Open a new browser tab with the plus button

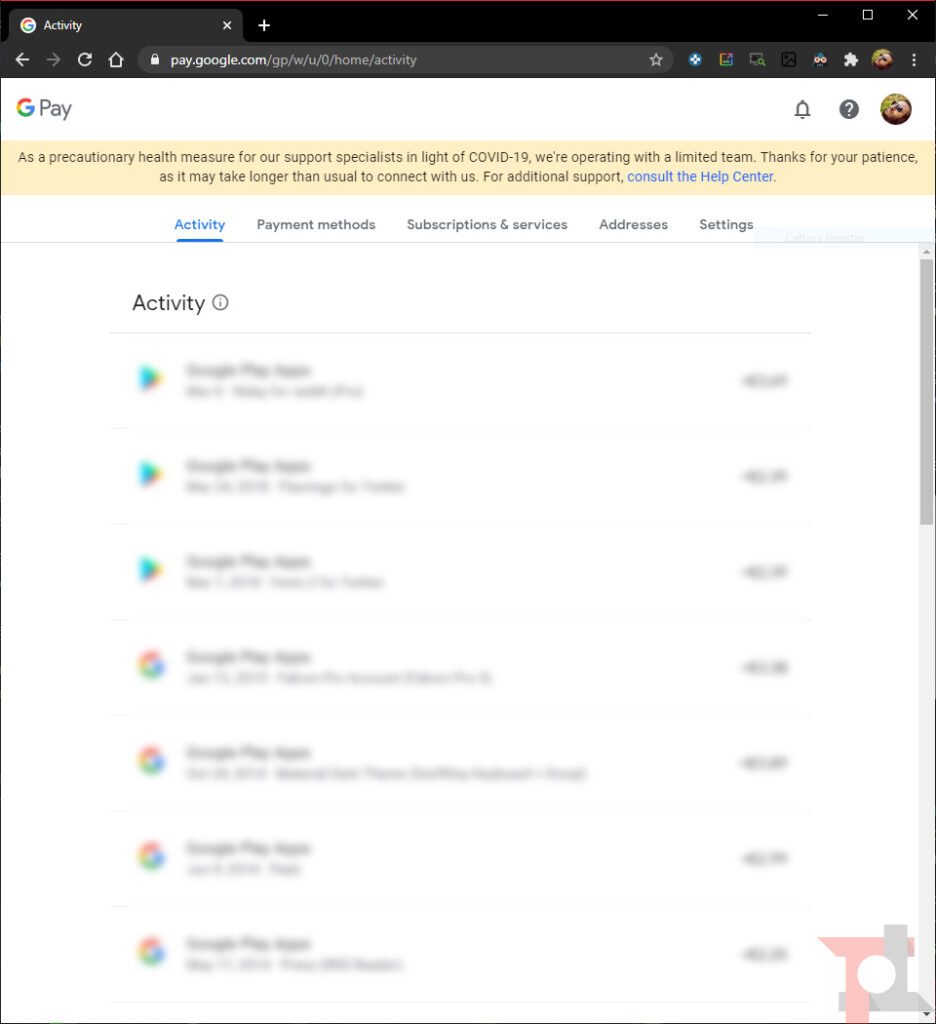(x=263, y=25)
